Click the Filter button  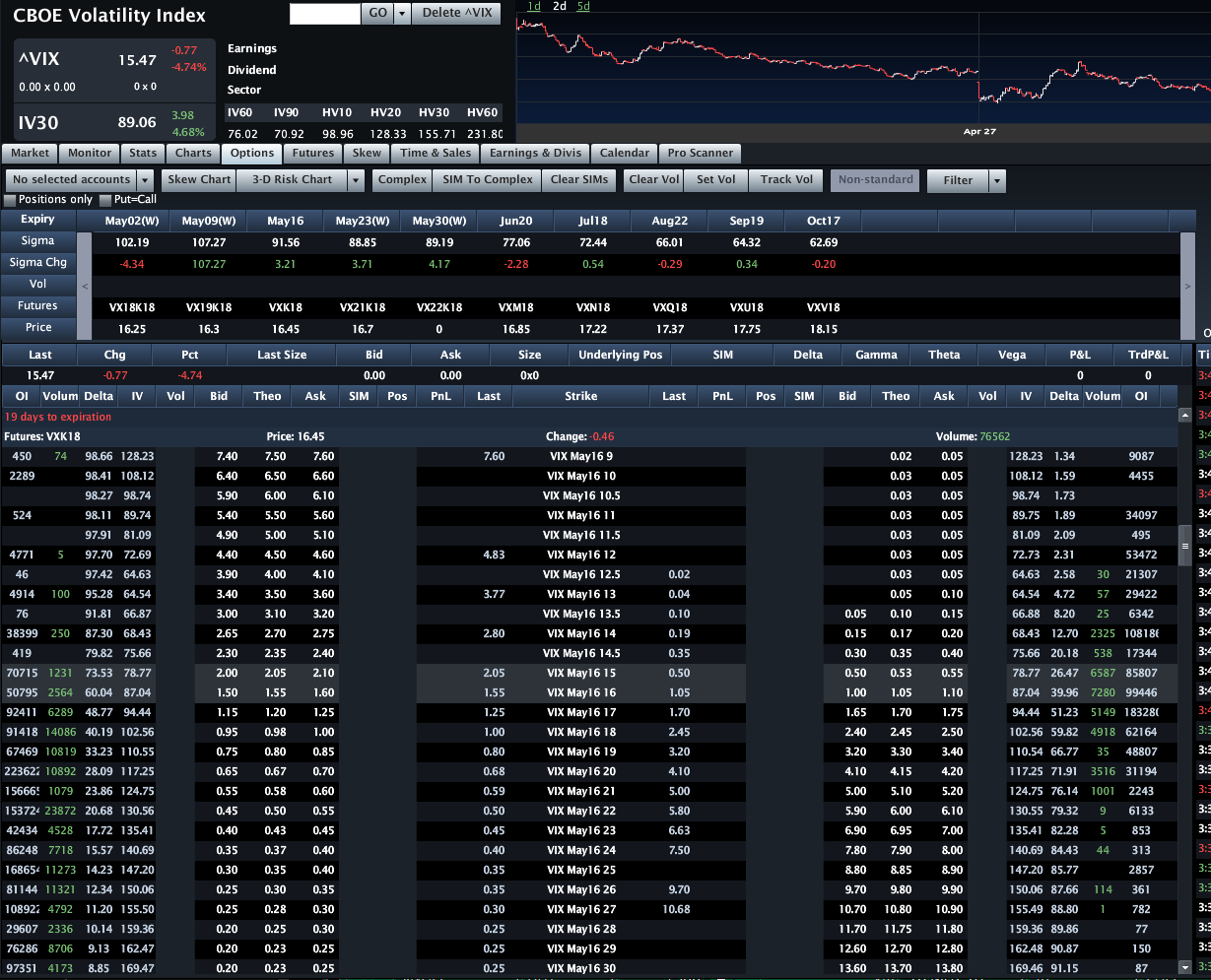click(958, 180)
